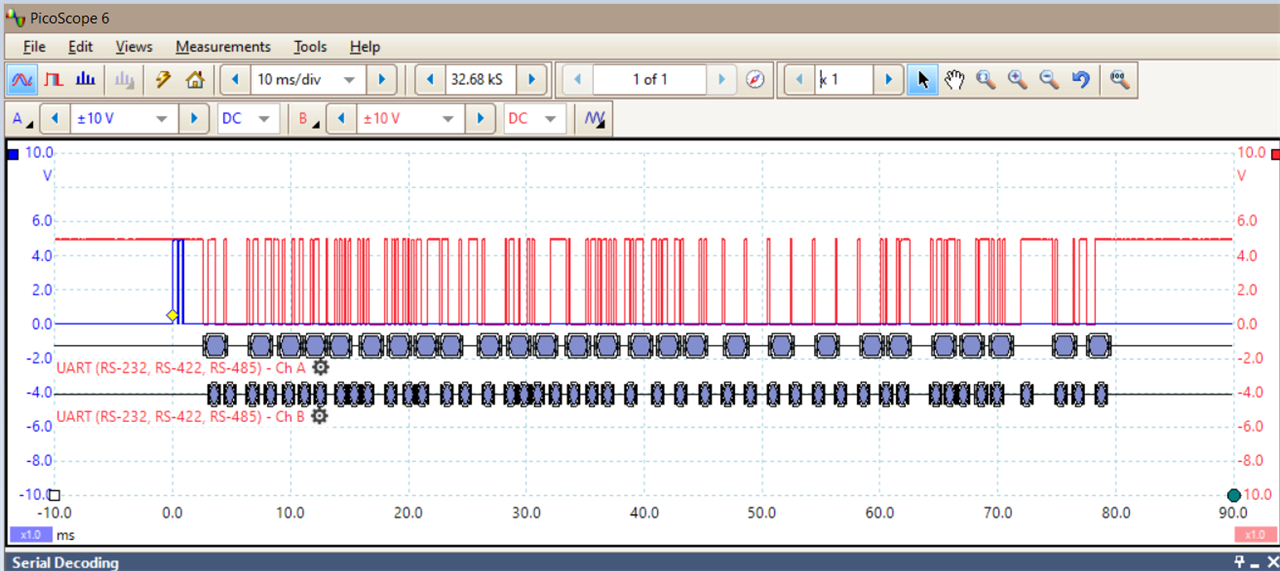Select the window zoom magnifier tool
The height and width of the screenshot is (571, 1280).
coord(986,79)
